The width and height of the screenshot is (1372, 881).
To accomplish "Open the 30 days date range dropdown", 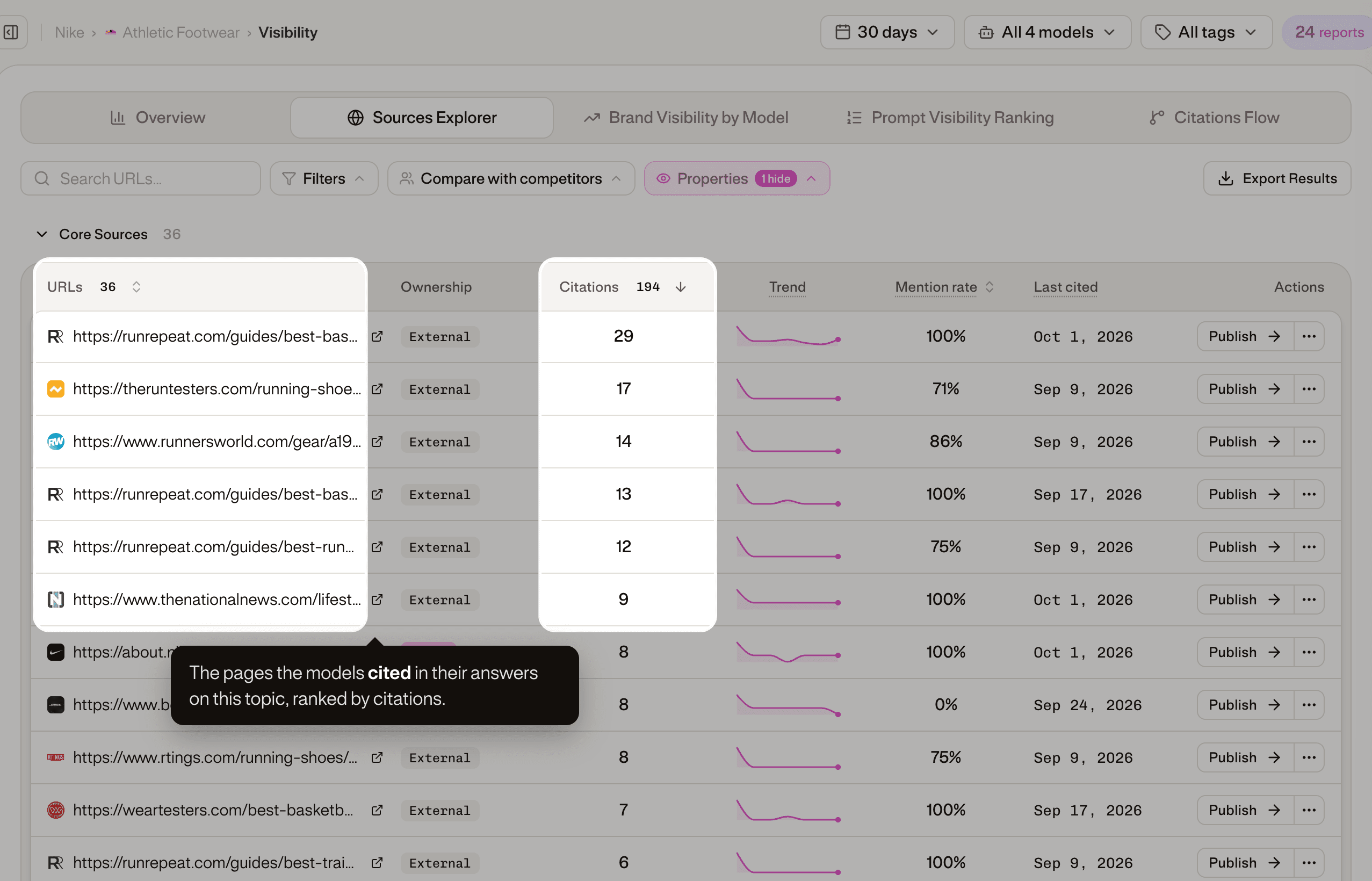I will [887, 32].
